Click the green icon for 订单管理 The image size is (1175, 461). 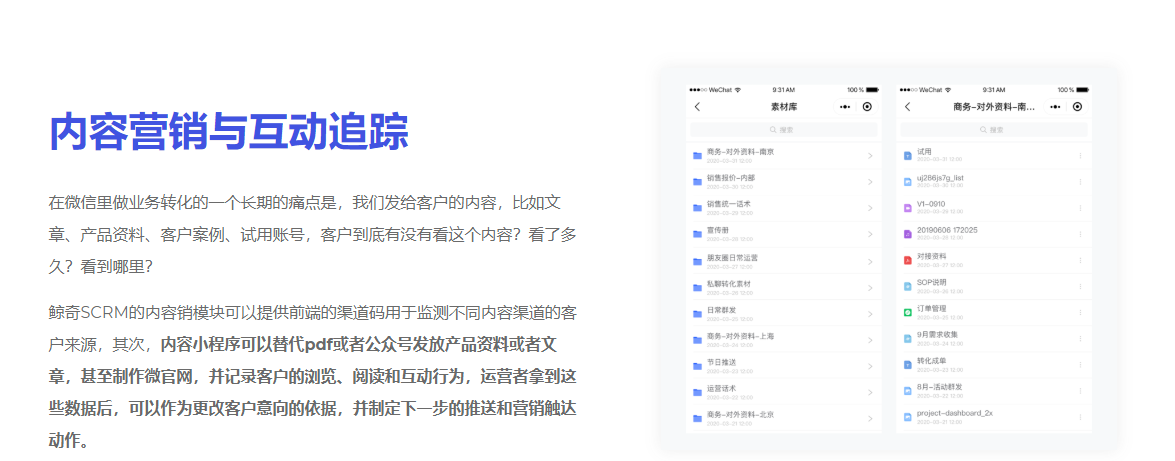pos(907,313)
